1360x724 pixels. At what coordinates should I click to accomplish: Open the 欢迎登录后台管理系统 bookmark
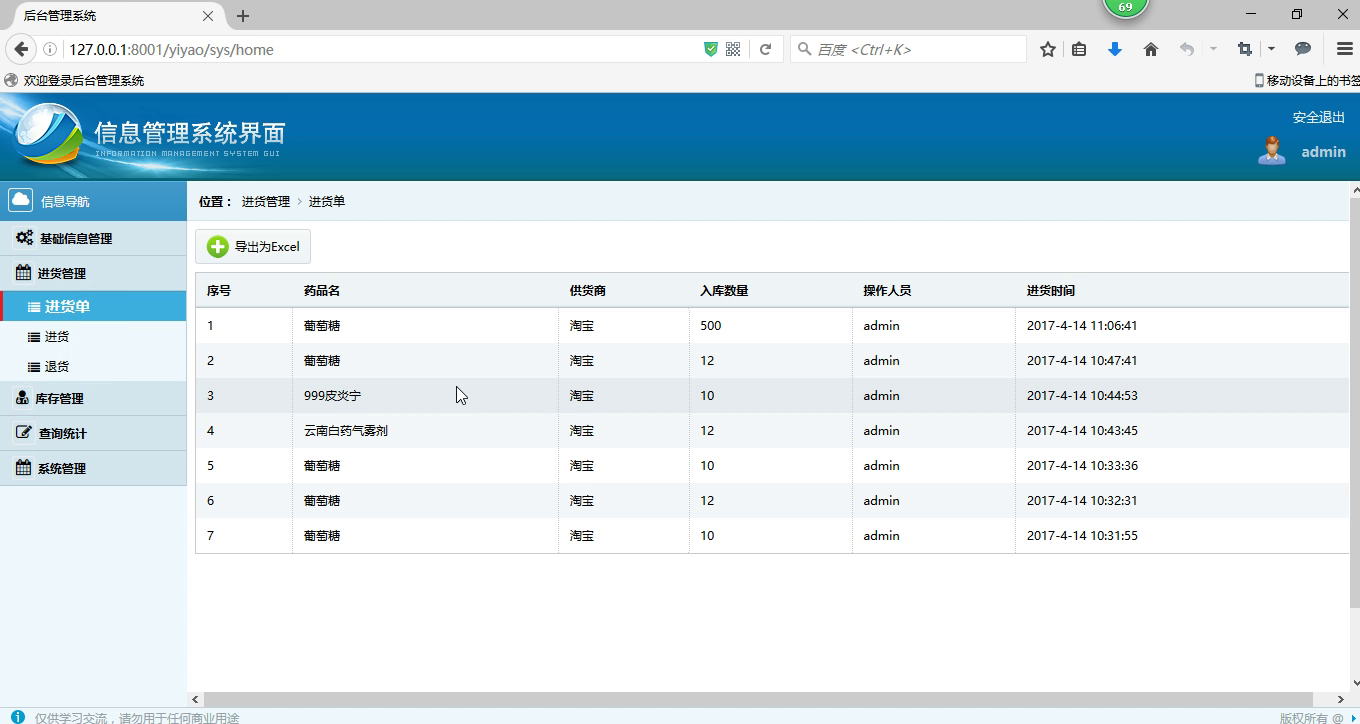pyautogui.click(x=74, y=80)
